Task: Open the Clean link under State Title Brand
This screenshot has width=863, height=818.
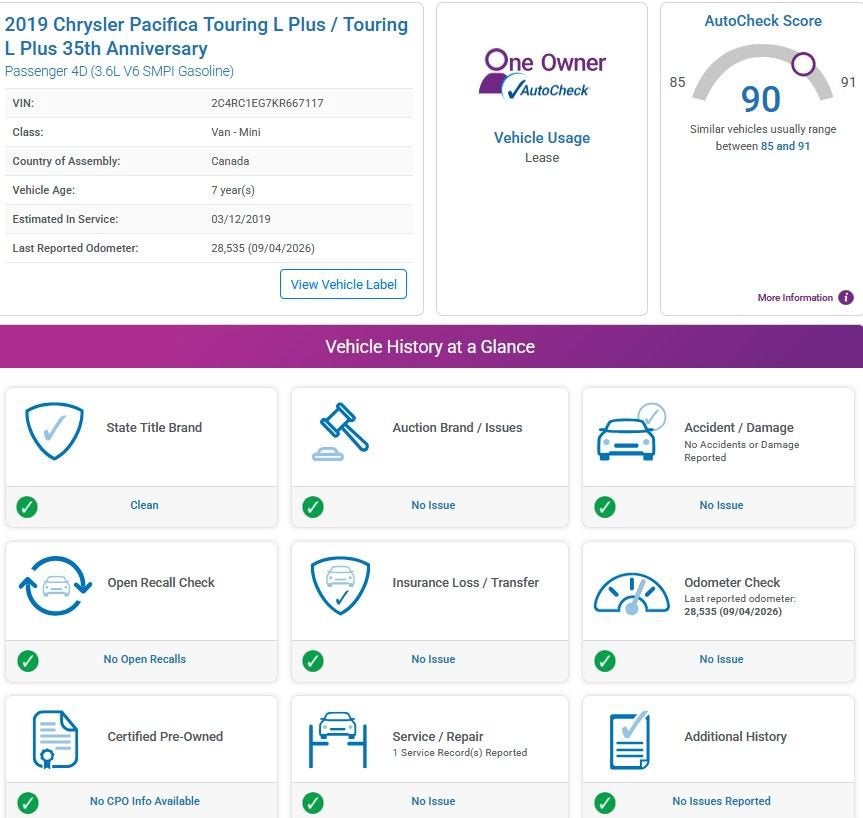Action: 144,505
